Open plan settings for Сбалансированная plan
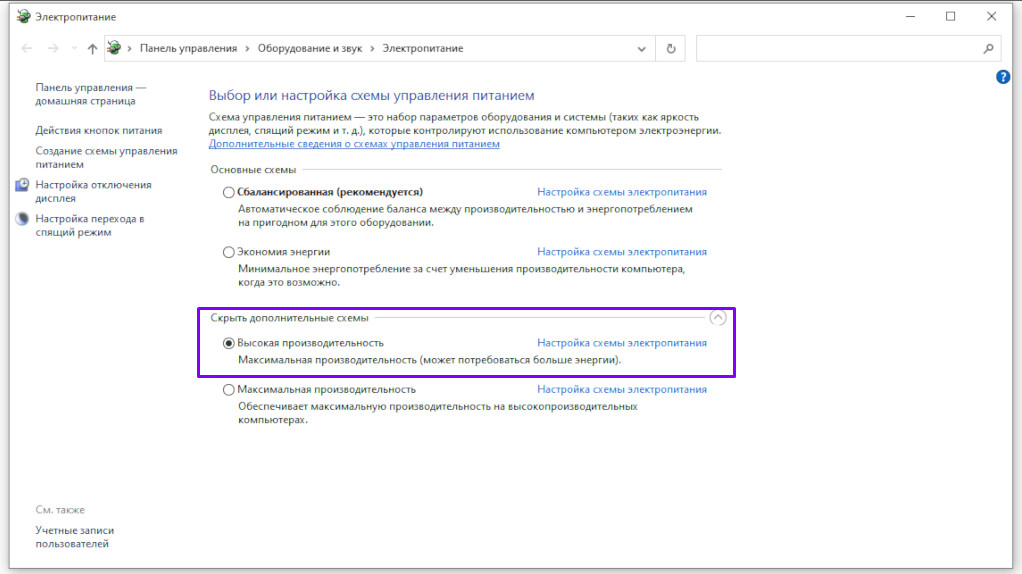 coord(621,192)
